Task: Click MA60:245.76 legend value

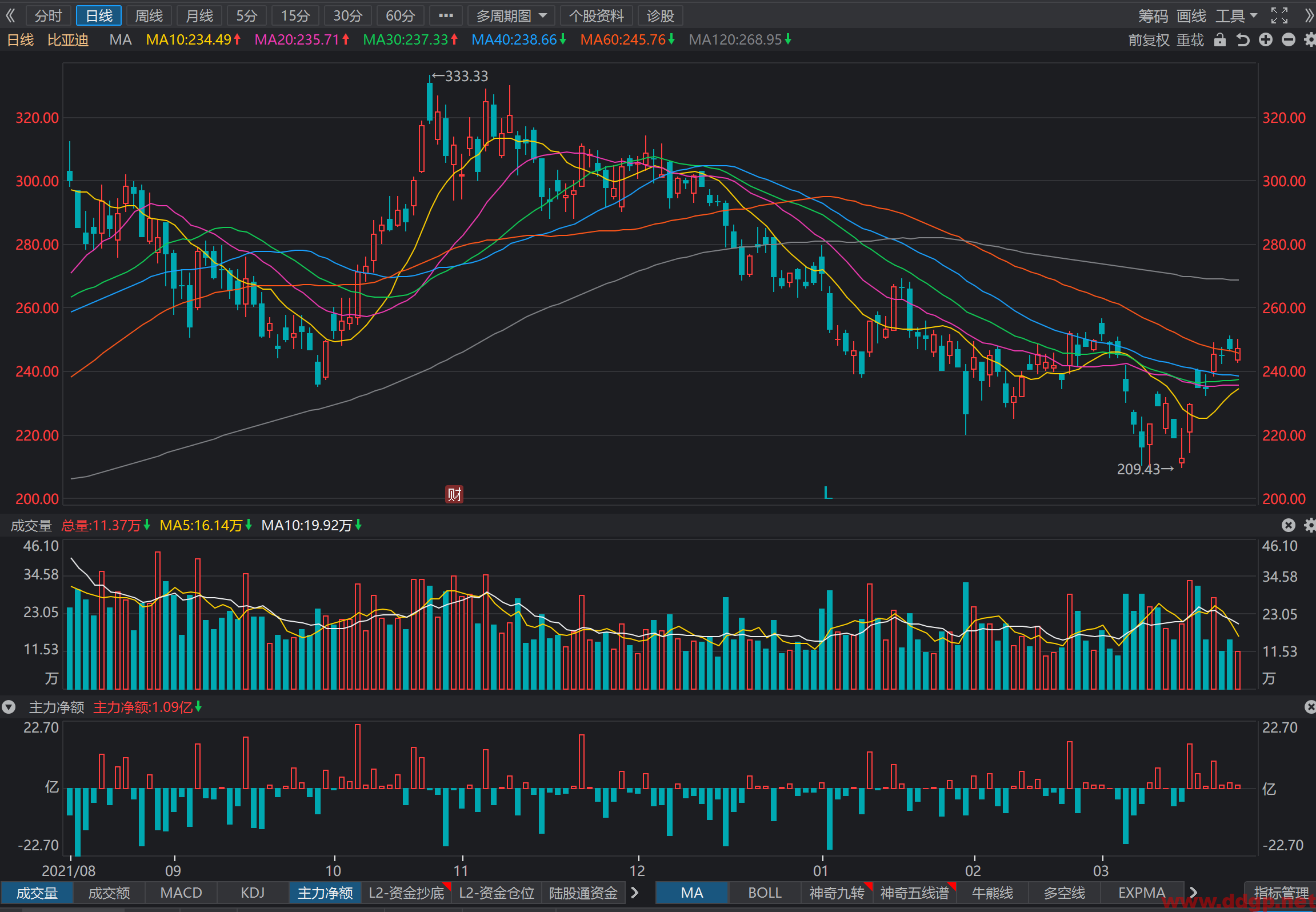Action: tap(627, 40)
